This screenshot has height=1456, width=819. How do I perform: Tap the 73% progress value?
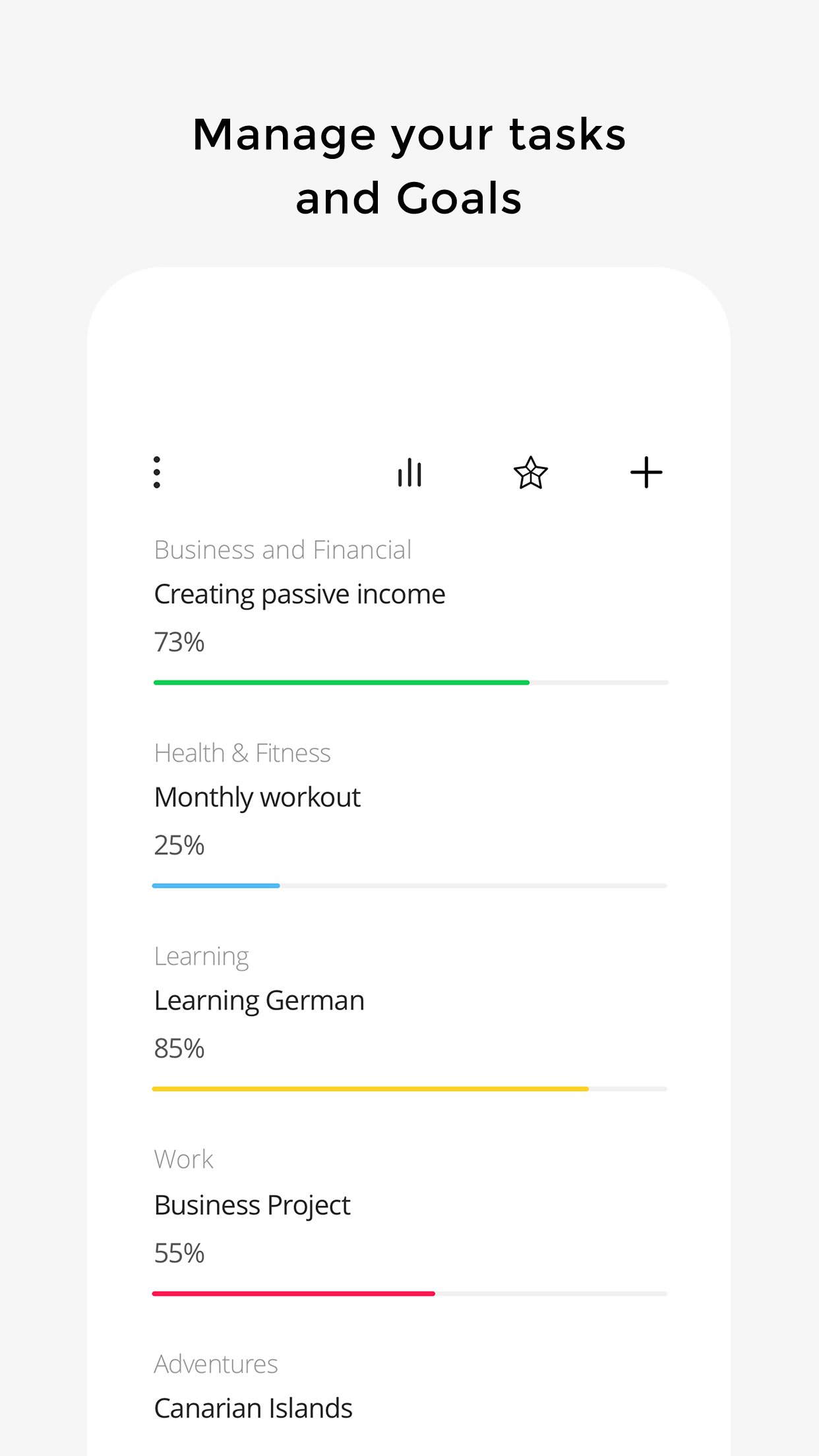pyautogui.click(x=179, y=642)
